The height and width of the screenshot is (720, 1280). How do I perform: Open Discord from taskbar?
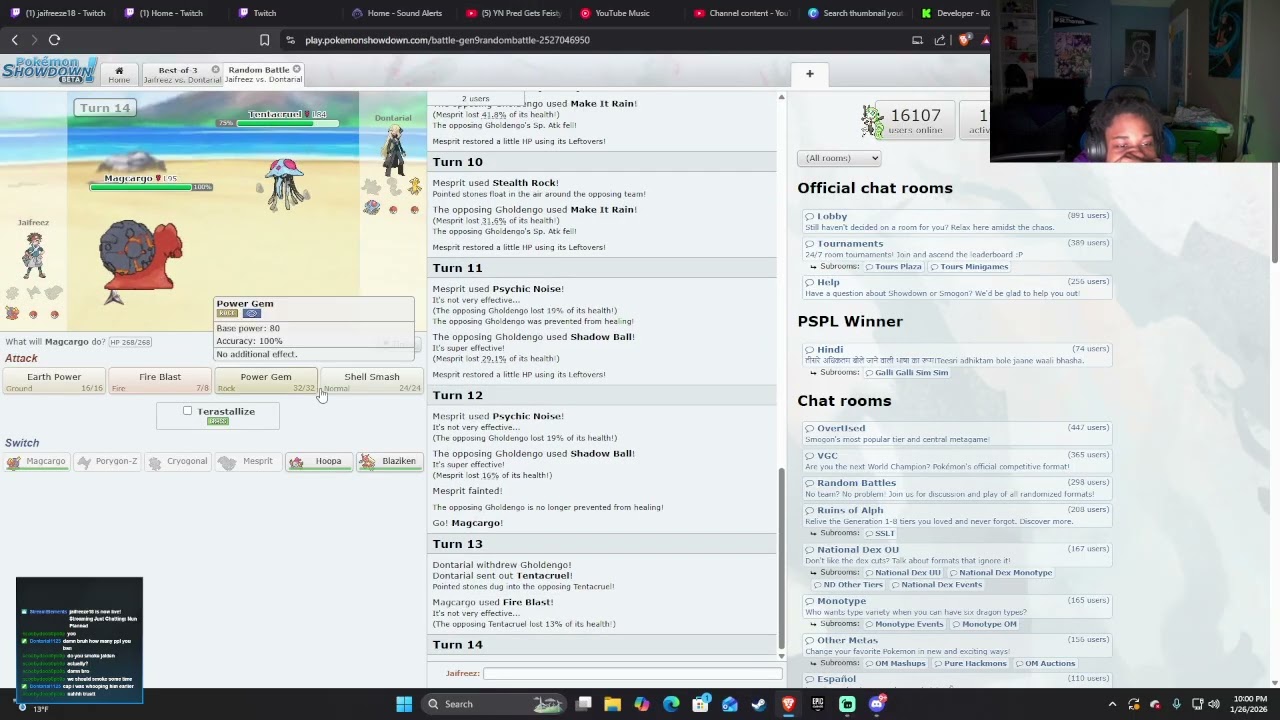[x=877, y=704]
